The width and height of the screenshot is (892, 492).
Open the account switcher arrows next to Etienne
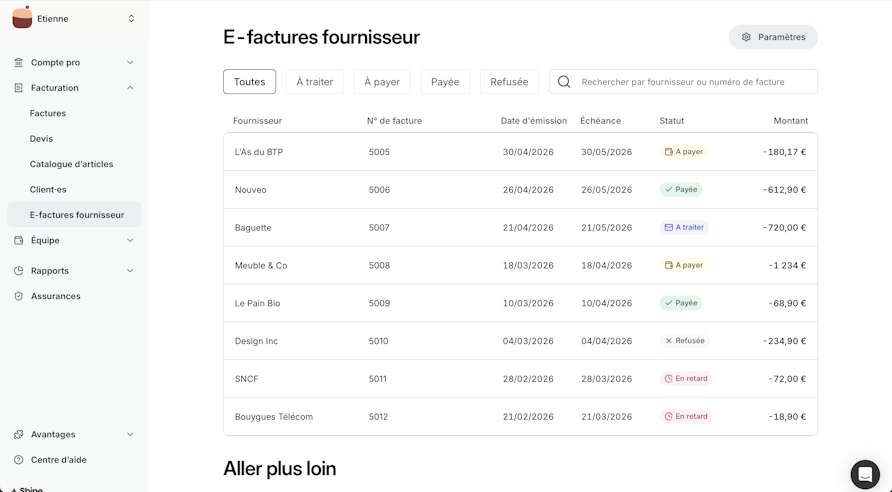click(131, 19)
